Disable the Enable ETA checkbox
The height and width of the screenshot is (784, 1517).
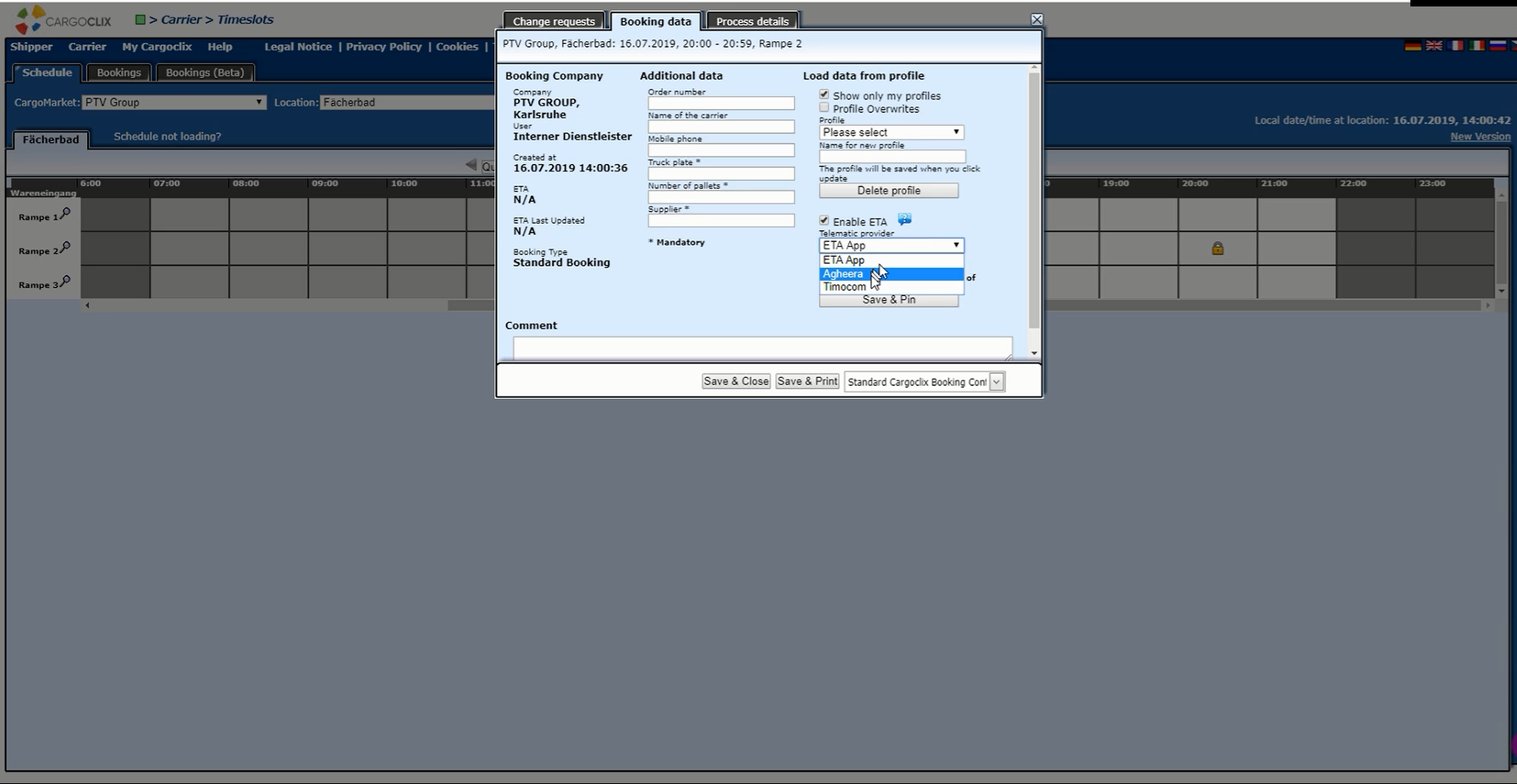coord(824,220)
